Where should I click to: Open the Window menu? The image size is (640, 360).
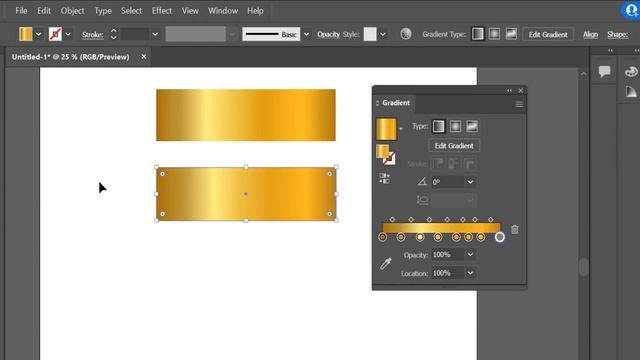[223, 11]
